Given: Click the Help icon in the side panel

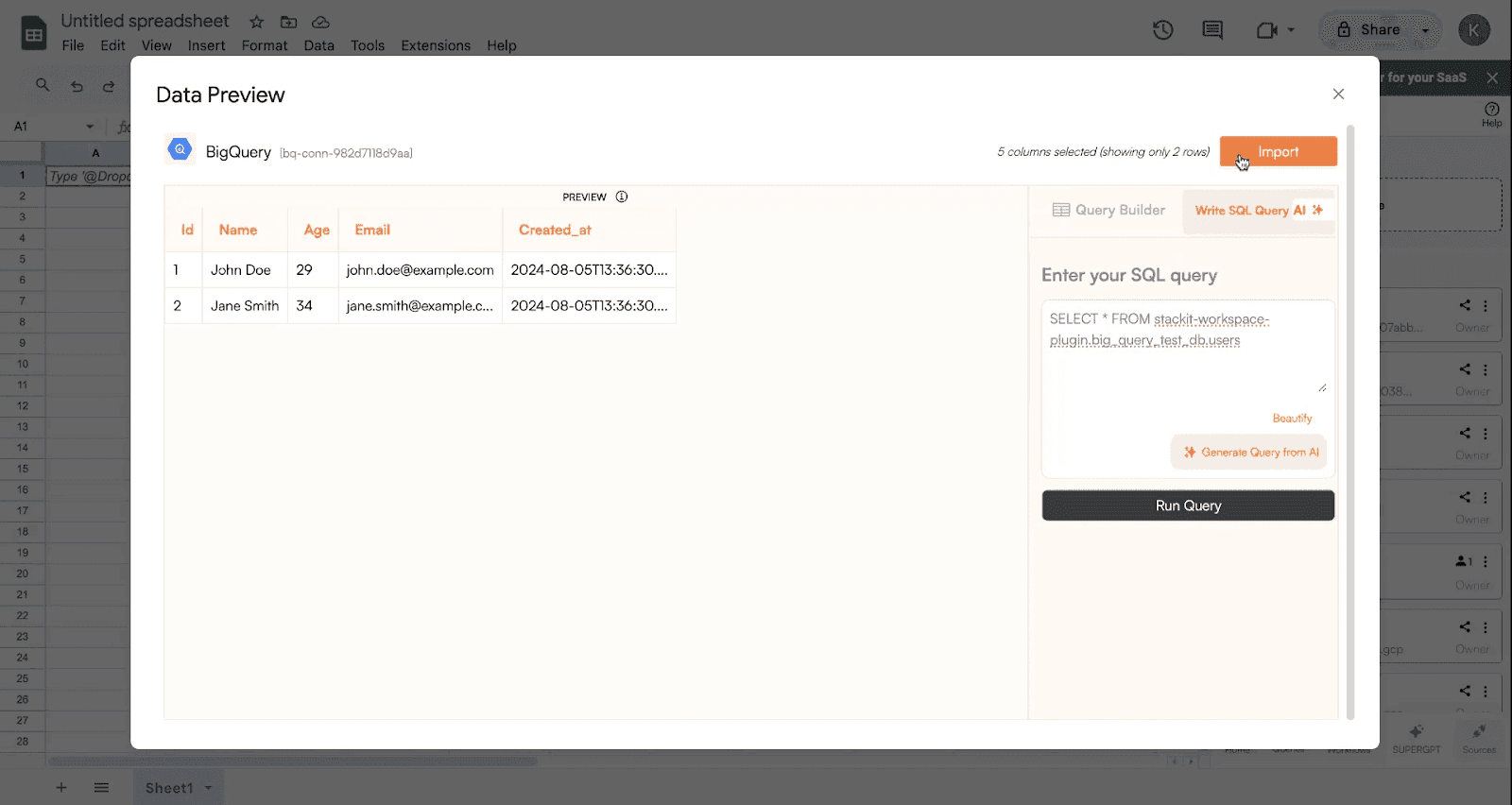Looking at the screenshot, I should (x=1492, y=114).
